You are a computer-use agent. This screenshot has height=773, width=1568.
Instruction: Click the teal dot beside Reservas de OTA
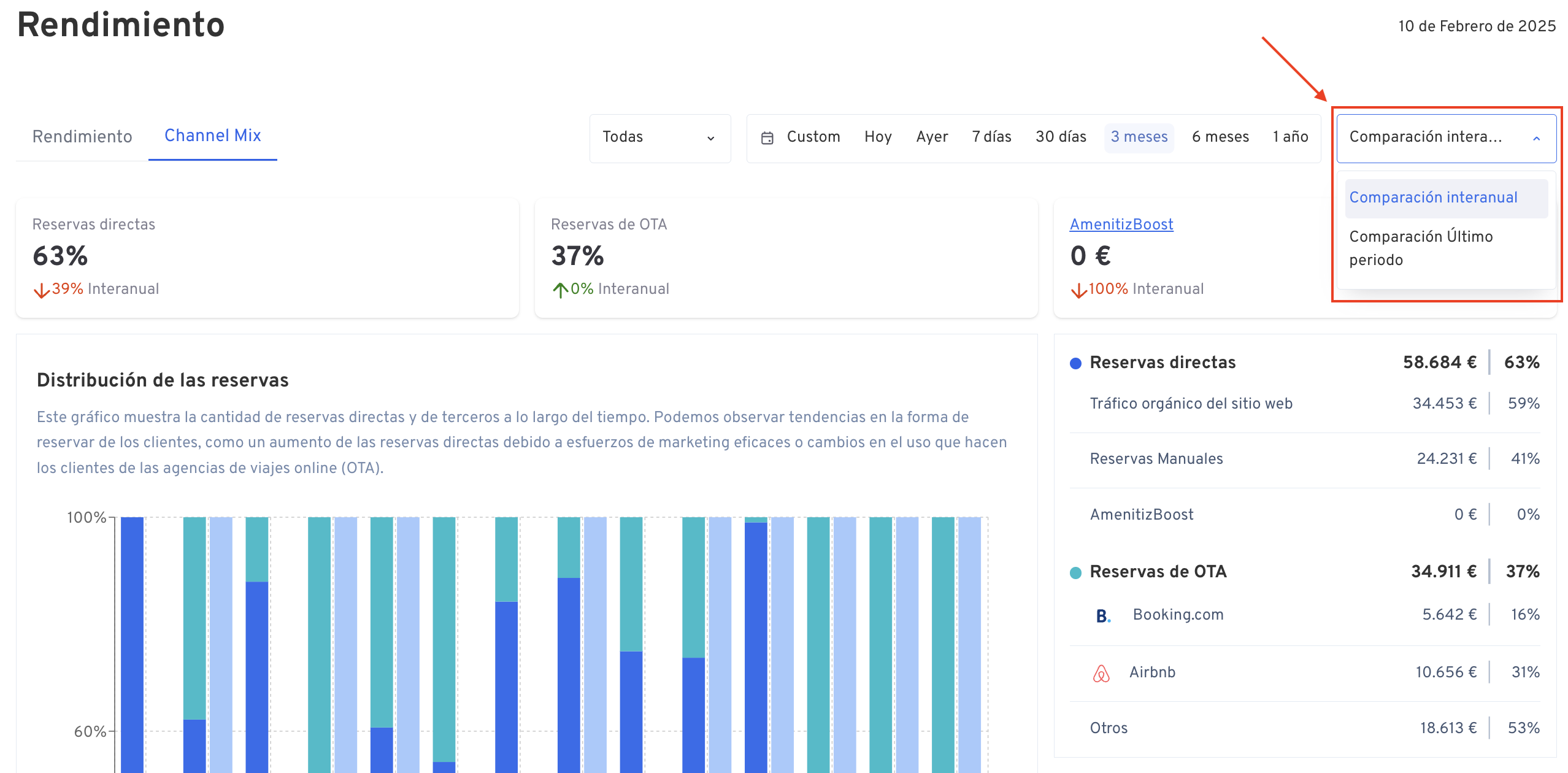(x=1075, y=573)
